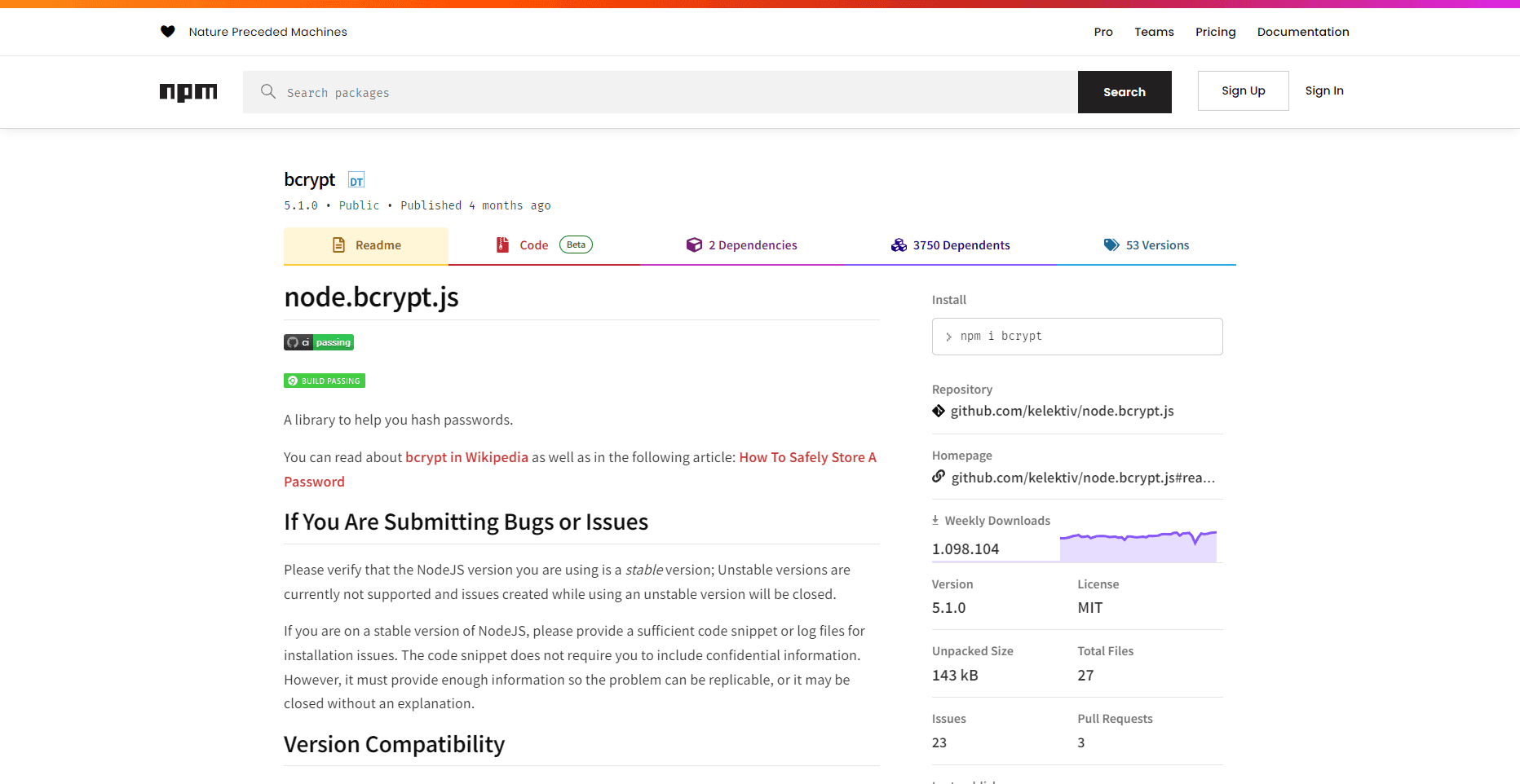The width and height of the screenshot is (1520, 784).
Task: Switch to the Code tab
Action: (x=544, y=245)
